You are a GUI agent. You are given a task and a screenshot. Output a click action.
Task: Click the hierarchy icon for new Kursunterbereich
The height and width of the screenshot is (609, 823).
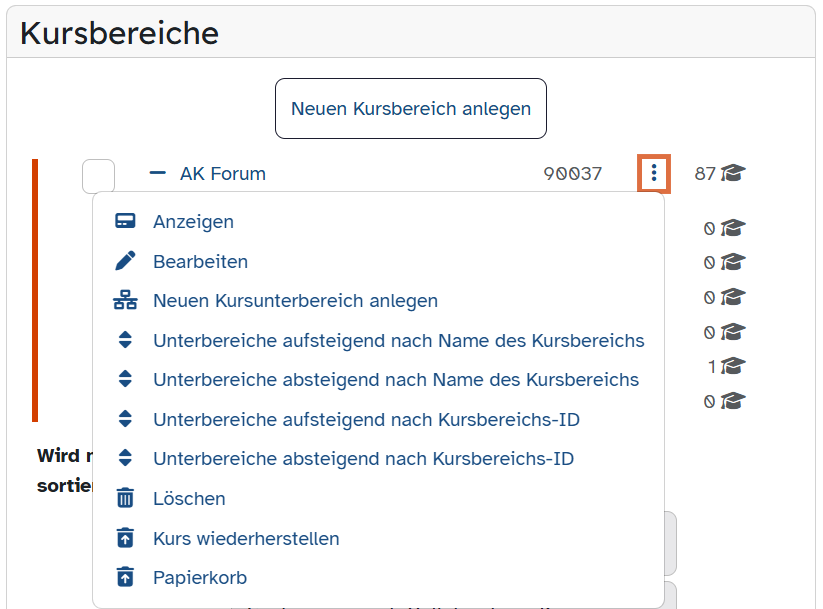click(125, 301)
